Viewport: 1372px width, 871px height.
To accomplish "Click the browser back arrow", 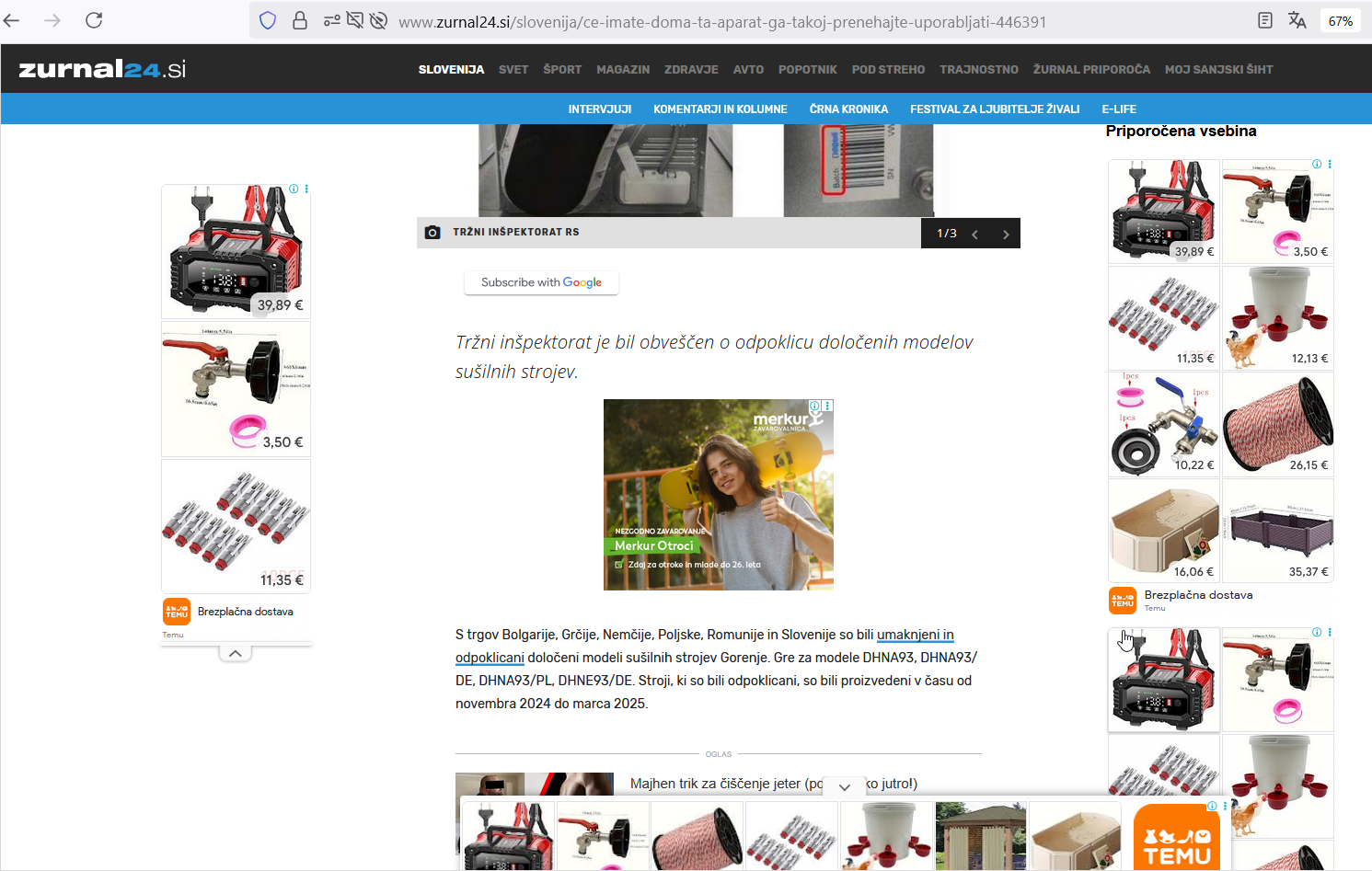I will pyautogui.click(x=12, y=20).
